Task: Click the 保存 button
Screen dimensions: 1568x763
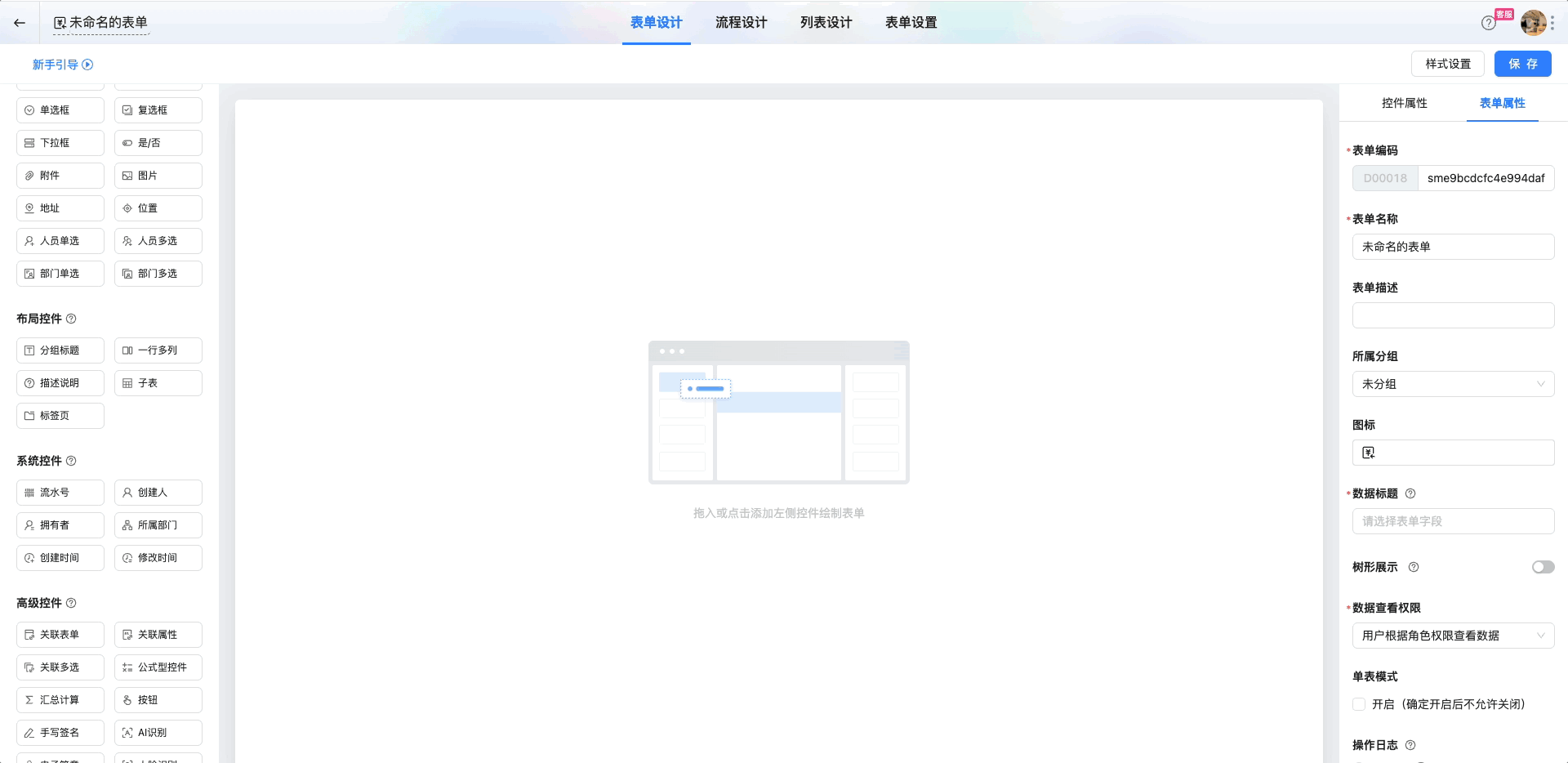Action: 1522,64
